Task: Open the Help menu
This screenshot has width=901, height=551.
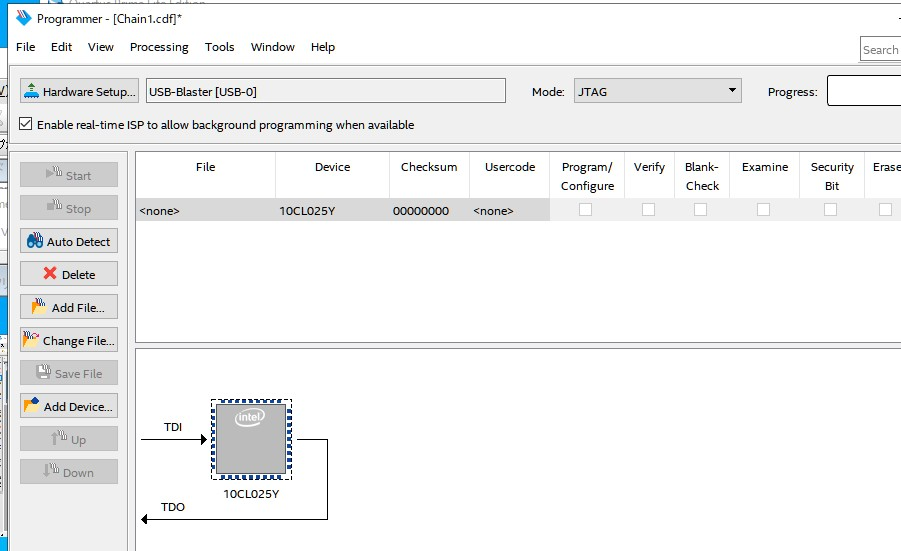Action: [x=323, y=47]
